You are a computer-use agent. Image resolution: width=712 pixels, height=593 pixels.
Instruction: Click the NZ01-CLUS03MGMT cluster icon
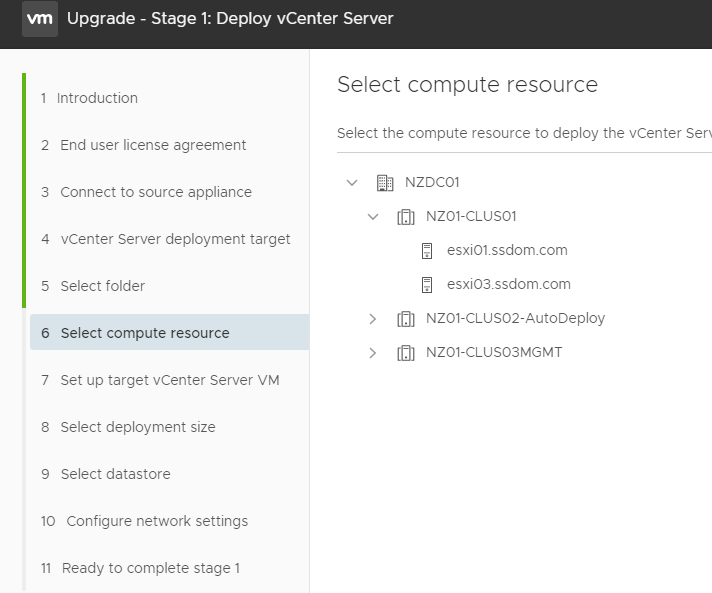point(406,353)
